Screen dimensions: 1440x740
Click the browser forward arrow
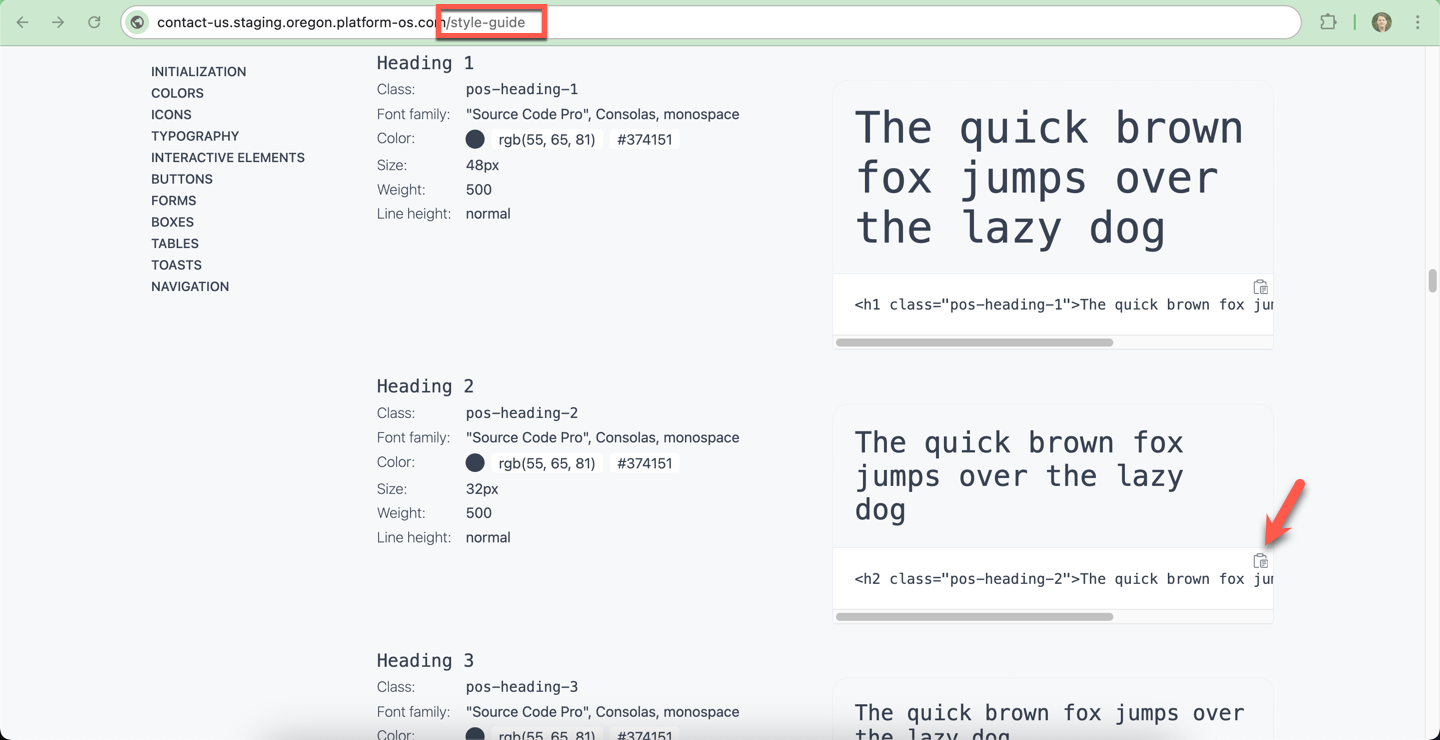[58, 21]
